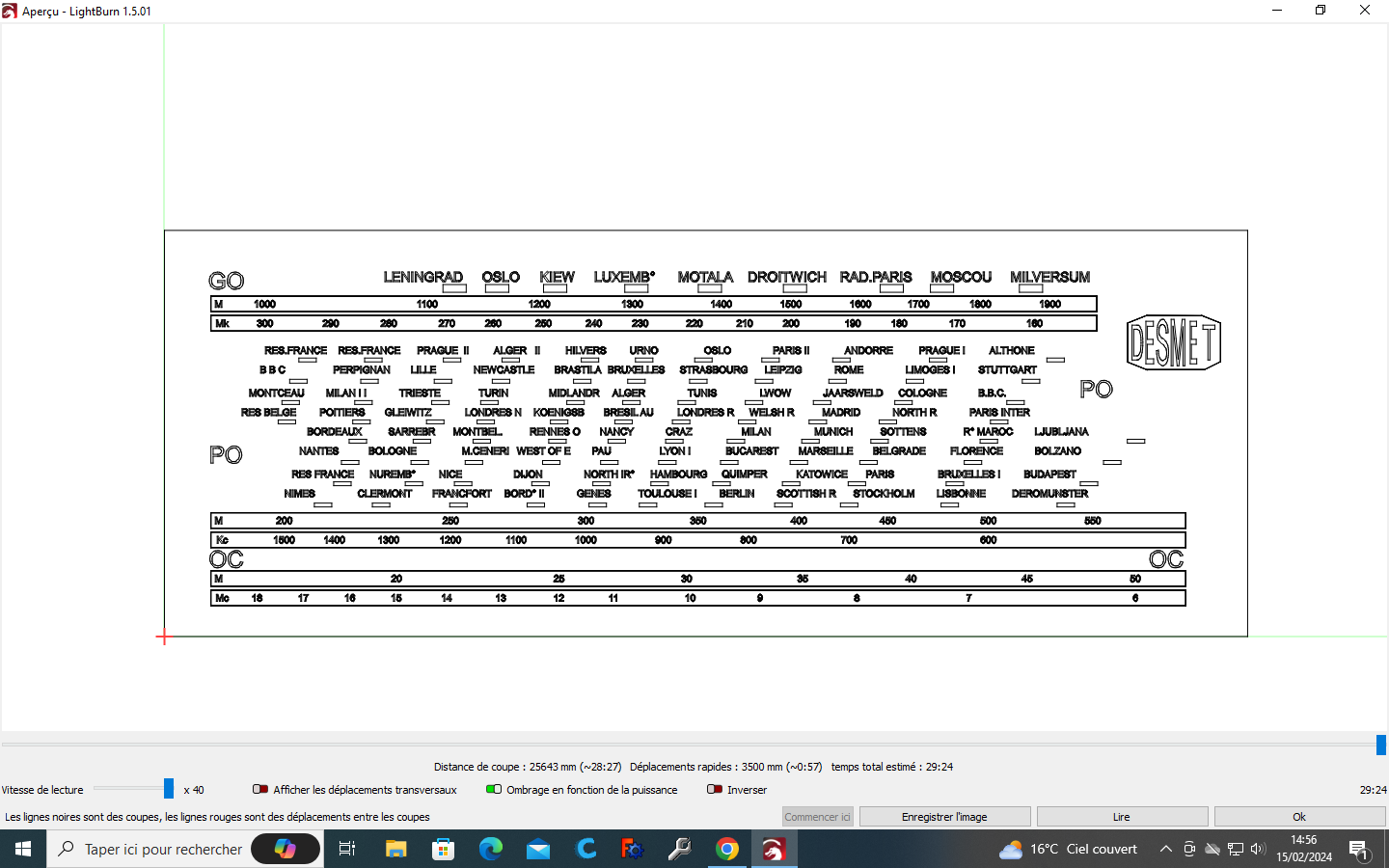Open File Explorer from the taskbar

point(396,849)
